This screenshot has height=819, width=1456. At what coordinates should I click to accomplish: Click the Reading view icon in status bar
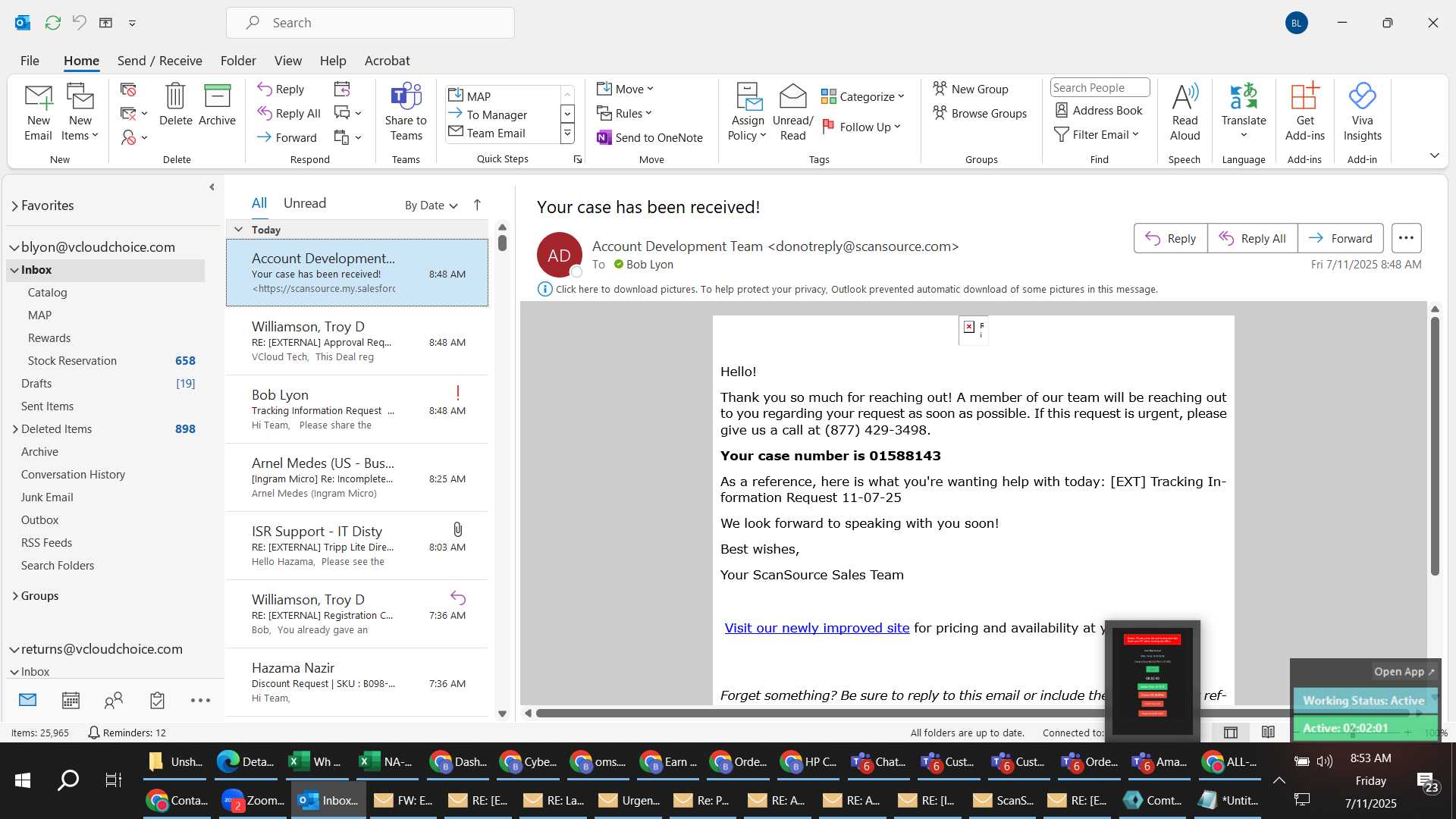(x=1268, y=732)
